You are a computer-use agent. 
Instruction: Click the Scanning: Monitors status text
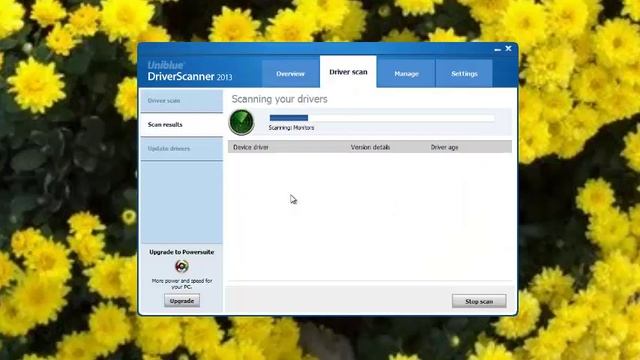pos(291,128)
